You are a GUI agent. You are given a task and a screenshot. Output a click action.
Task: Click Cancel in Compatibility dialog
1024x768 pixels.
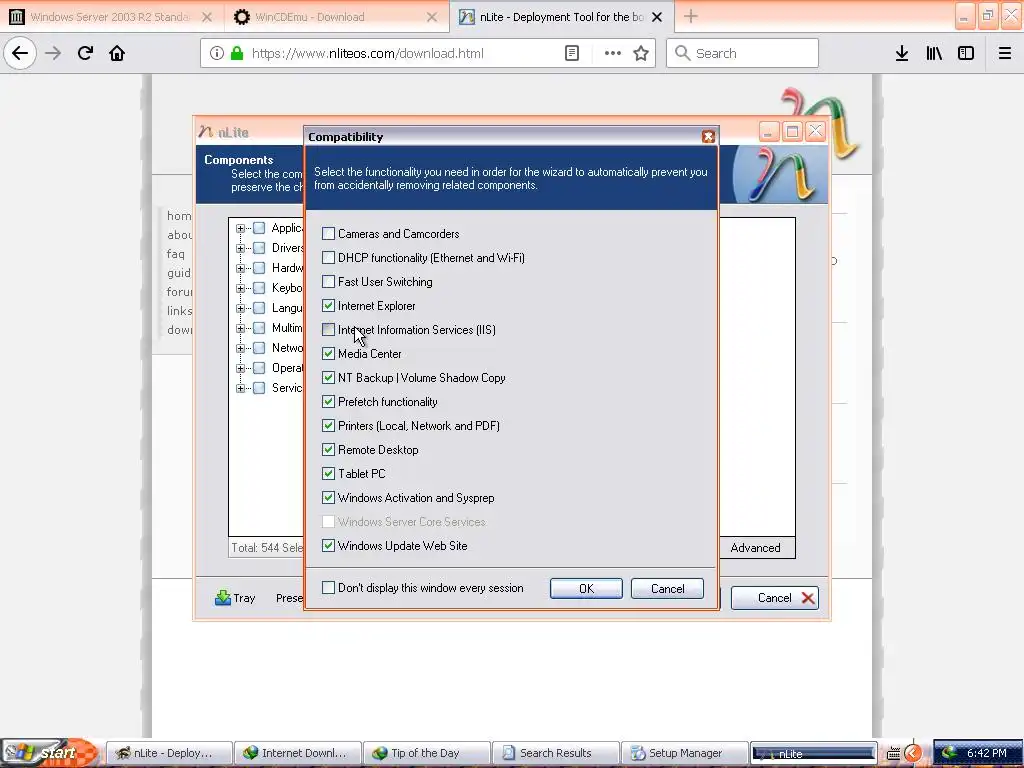667,588
